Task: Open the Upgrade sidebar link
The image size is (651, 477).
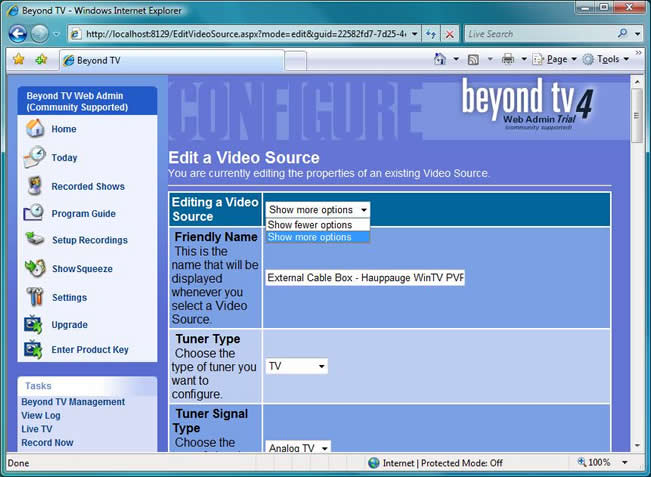Action: click(x=69, y=325)
